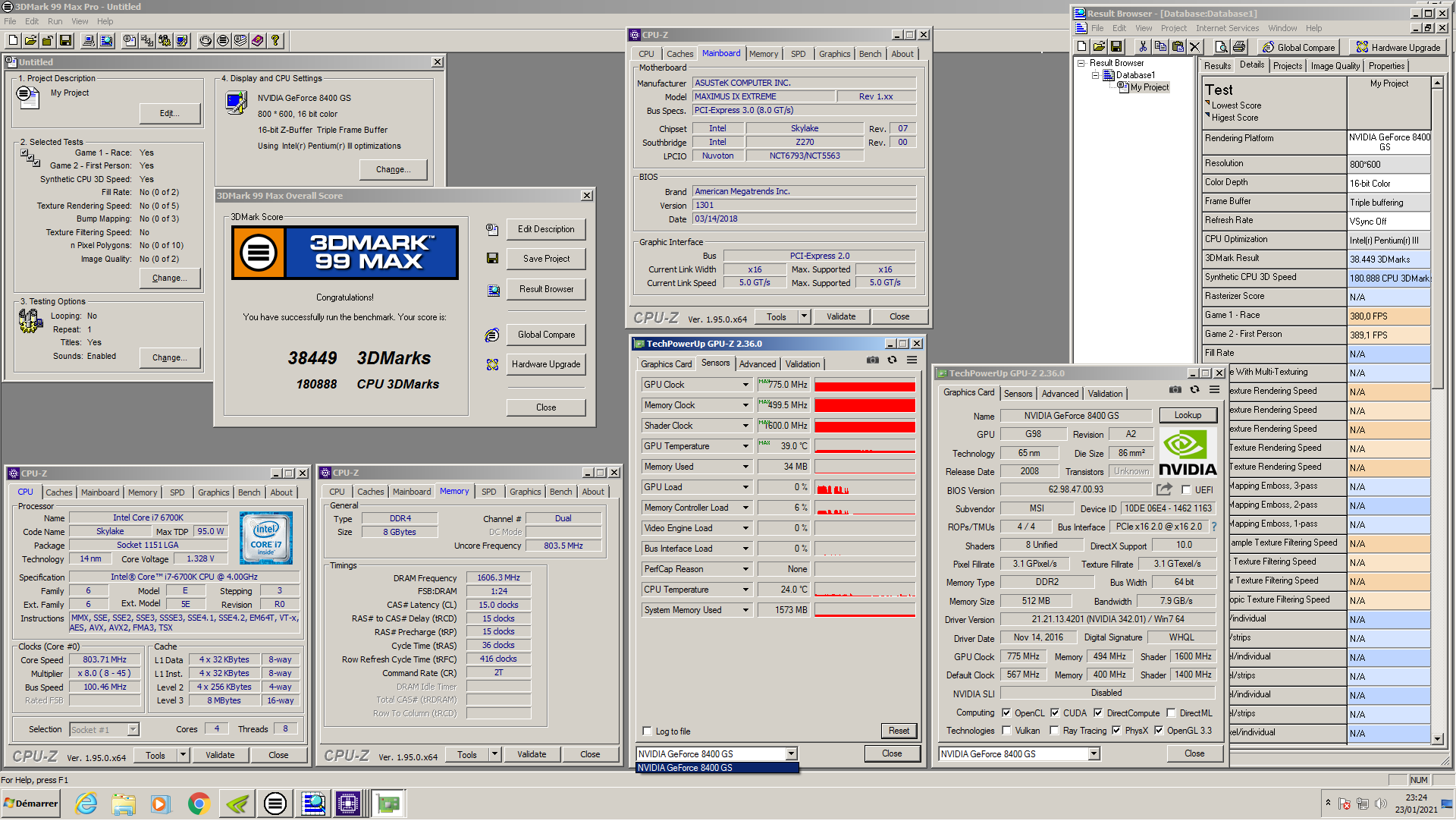Open Image Quality tab in Result Browser

[1335, 66]
